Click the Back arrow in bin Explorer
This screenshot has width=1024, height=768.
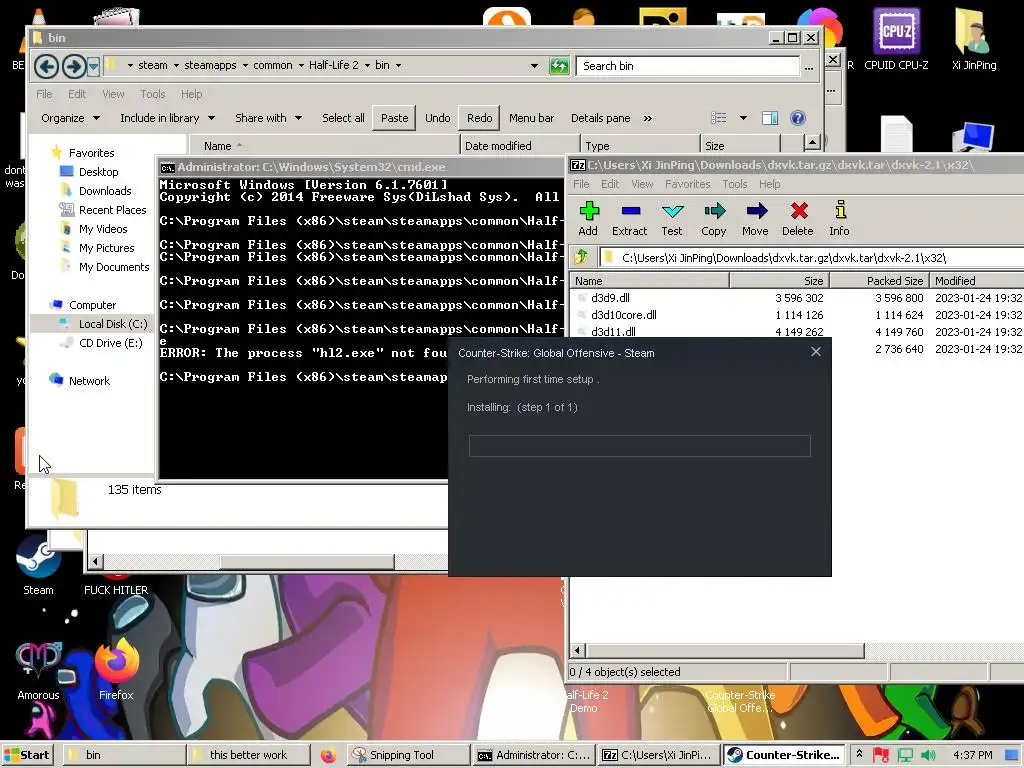pyautogui.click(x=46, y=66)
